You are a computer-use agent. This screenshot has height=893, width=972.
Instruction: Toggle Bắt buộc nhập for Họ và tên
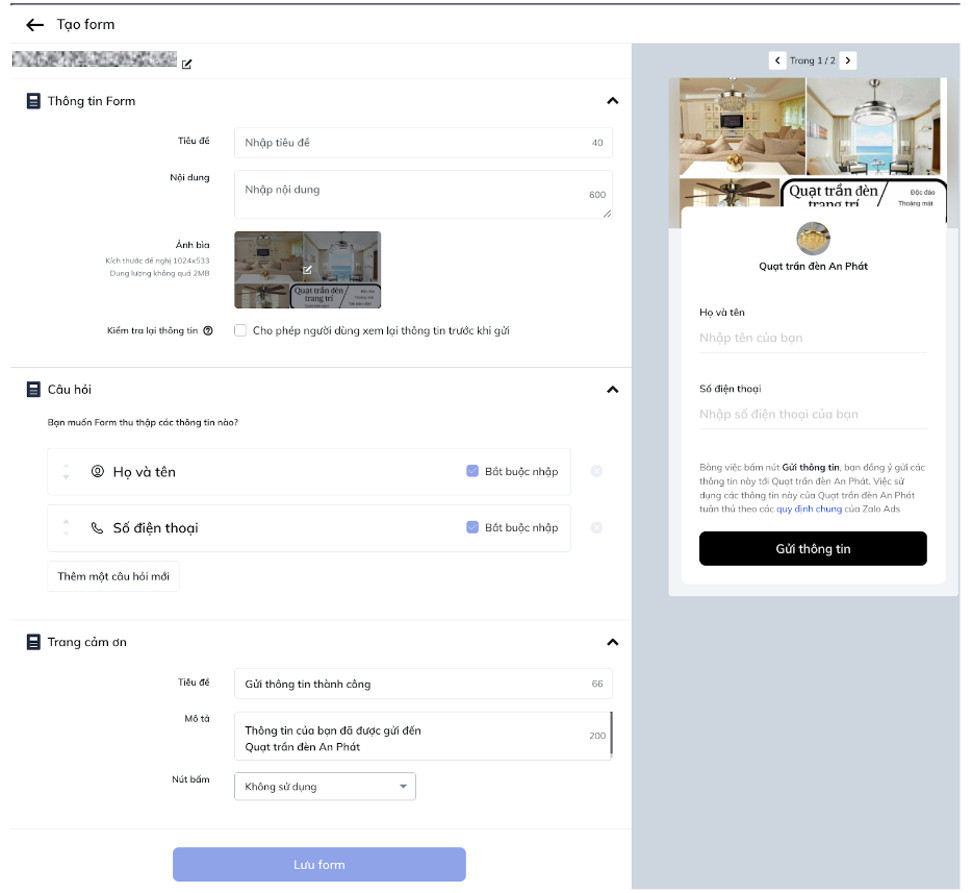click(472, 472)
